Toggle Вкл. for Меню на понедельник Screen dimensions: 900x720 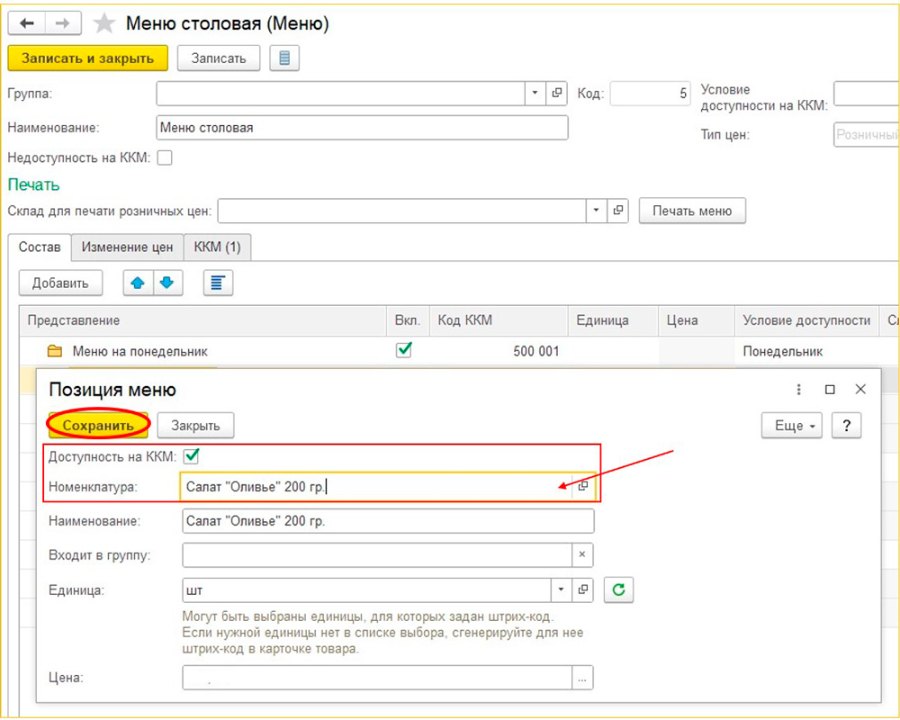[404, 350]
